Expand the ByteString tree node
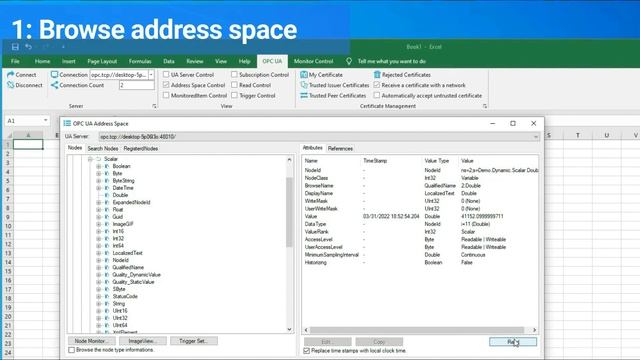Image resolution: width=640 pixels, height=360 pixels. [98, 181]
